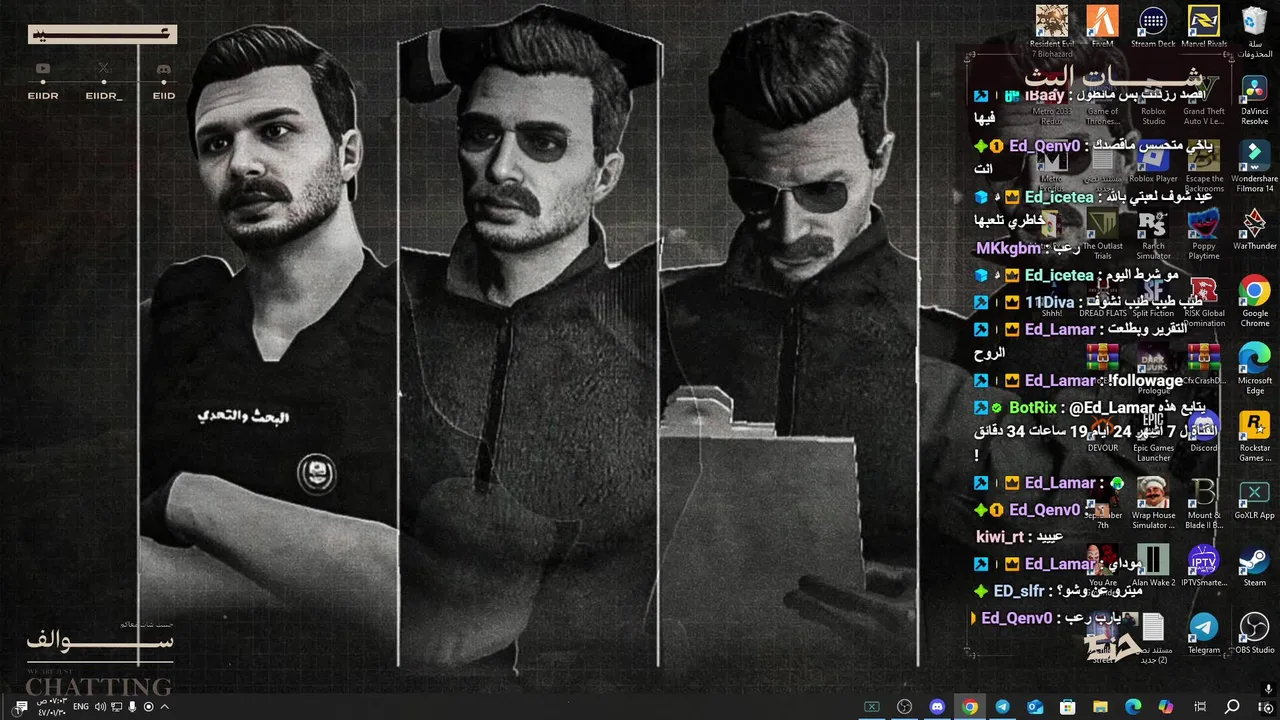Select the Telegram desktop shortcut

(x=1204, y=634)
